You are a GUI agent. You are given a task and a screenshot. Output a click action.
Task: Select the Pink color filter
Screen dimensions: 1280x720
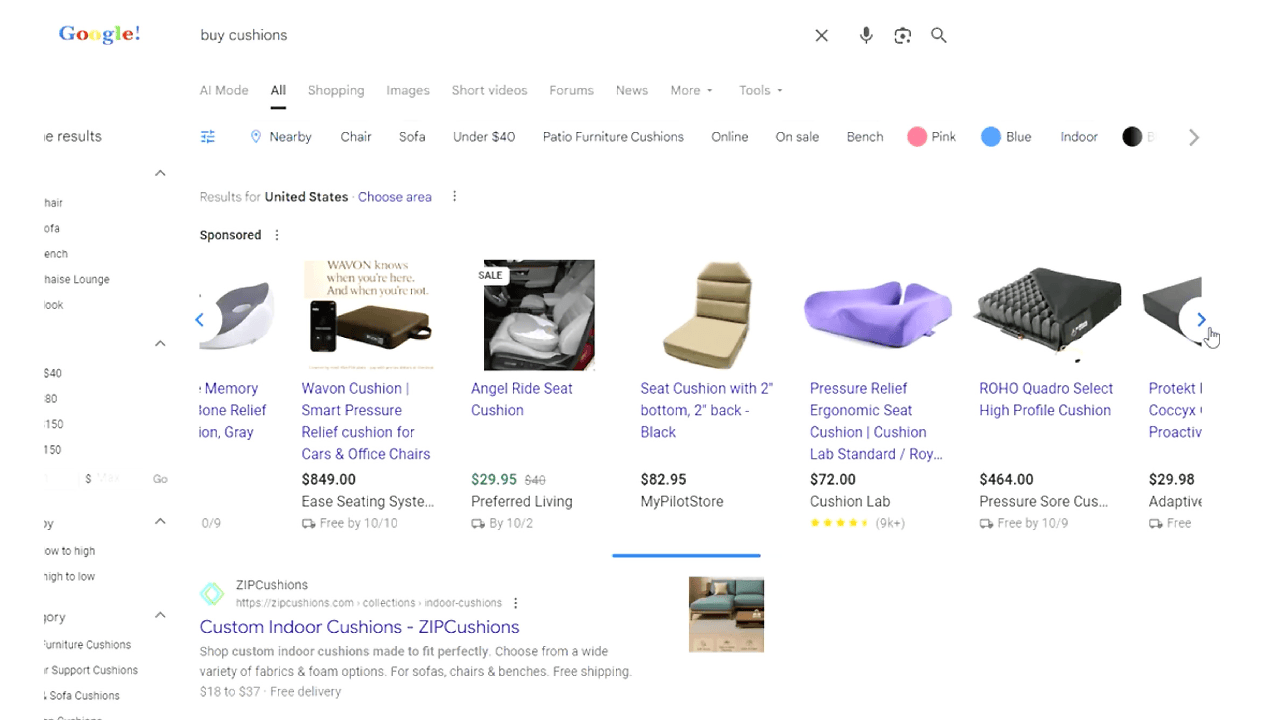[x=932, y=137]
